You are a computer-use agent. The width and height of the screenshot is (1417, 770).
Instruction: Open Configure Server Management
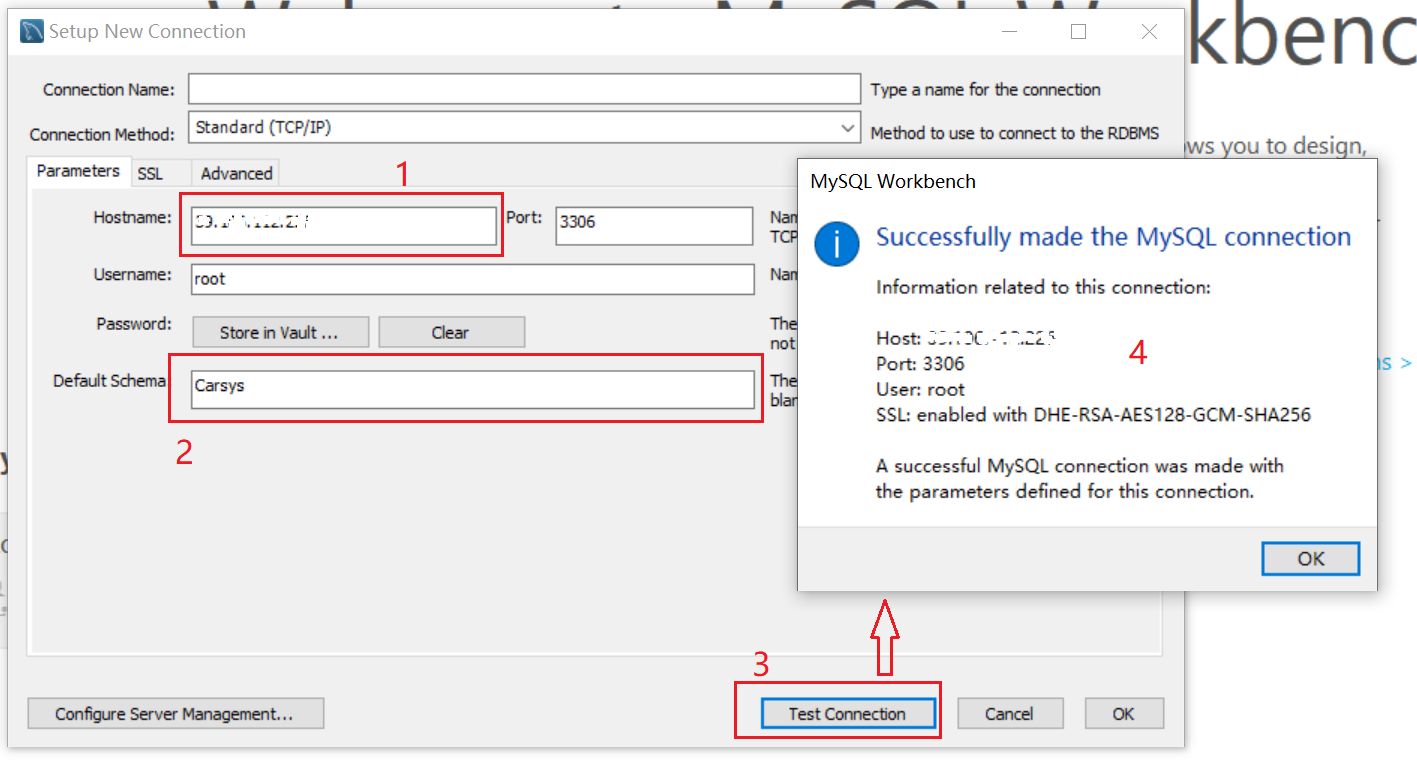[175, 714]
